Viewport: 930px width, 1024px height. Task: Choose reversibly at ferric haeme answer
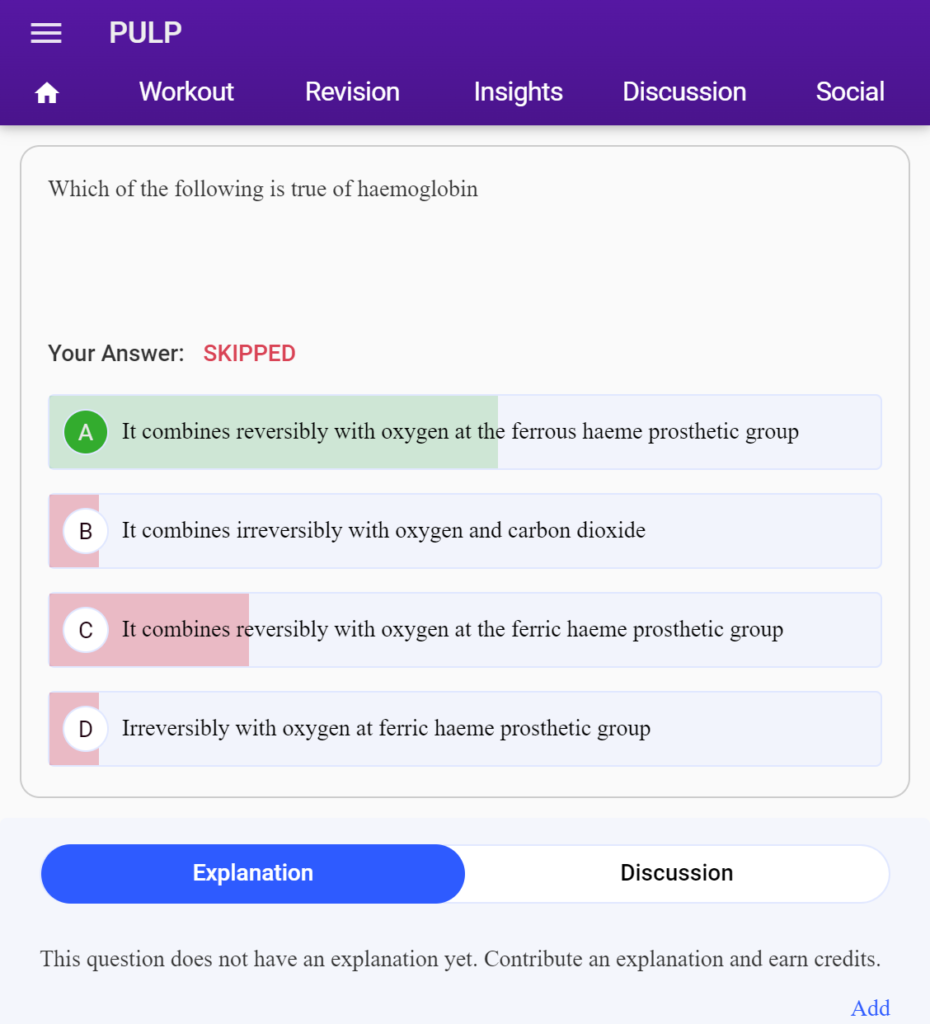click(x=465, y=630)
